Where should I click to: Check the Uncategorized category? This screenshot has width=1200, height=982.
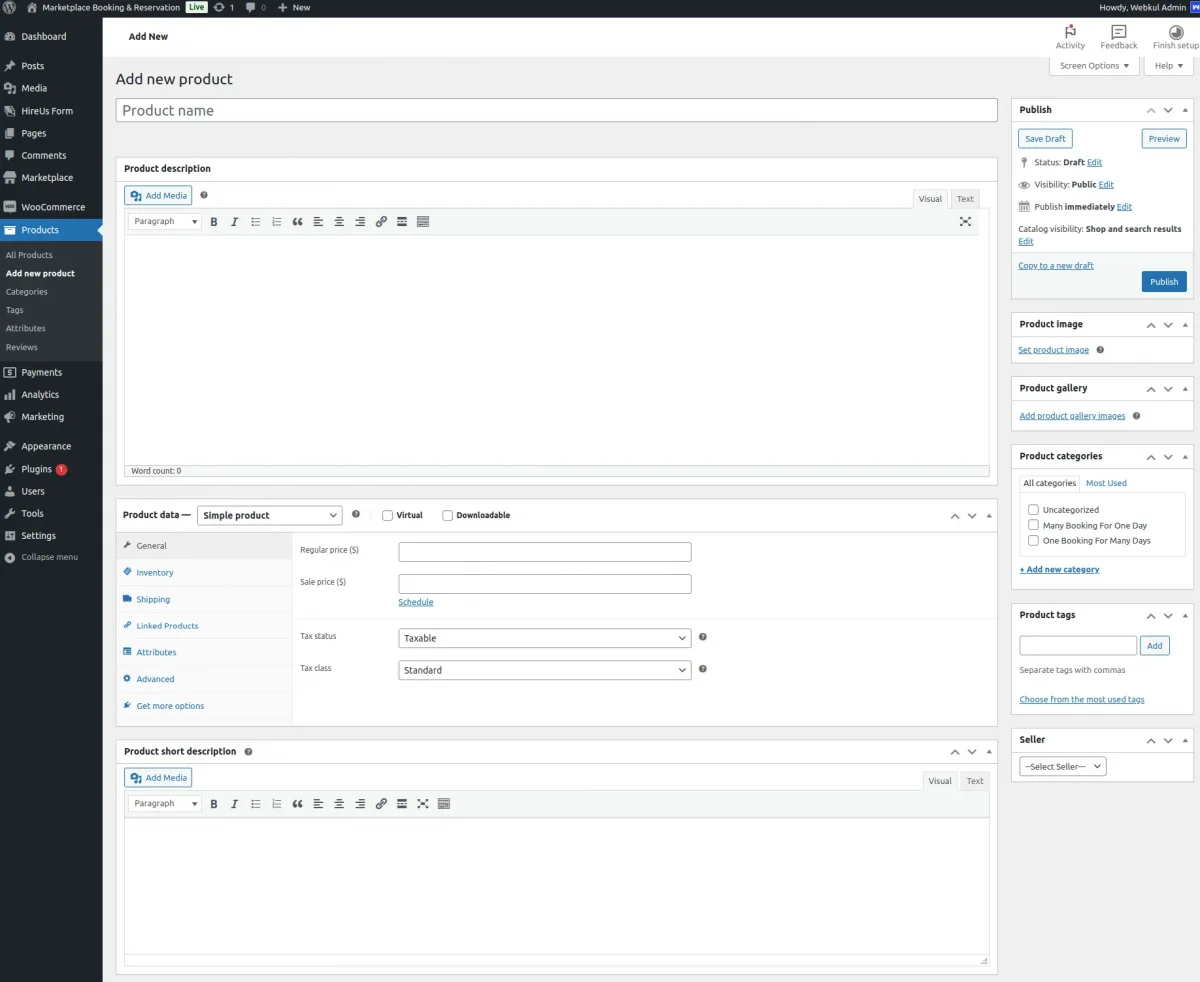(1033, 509)
